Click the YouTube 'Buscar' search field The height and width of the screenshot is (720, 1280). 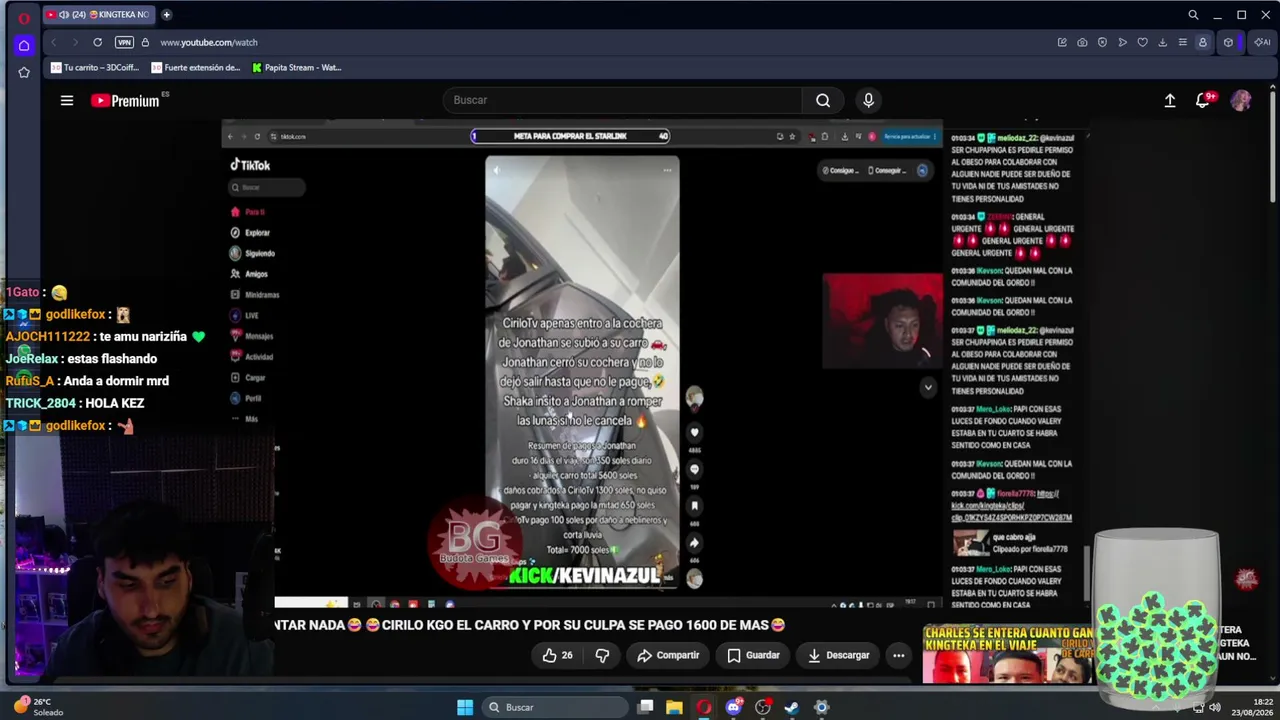[622, 100]
